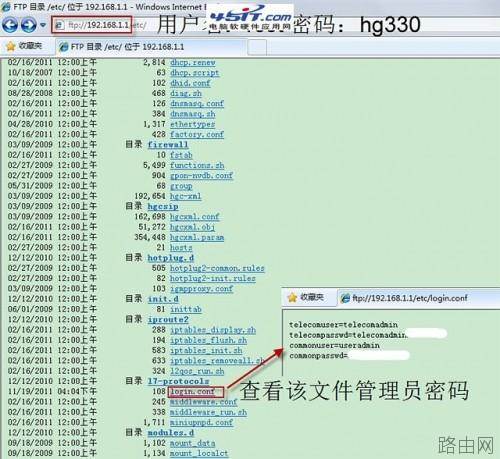
Task: Open ethertypes file link
Action: coord(193,124)
